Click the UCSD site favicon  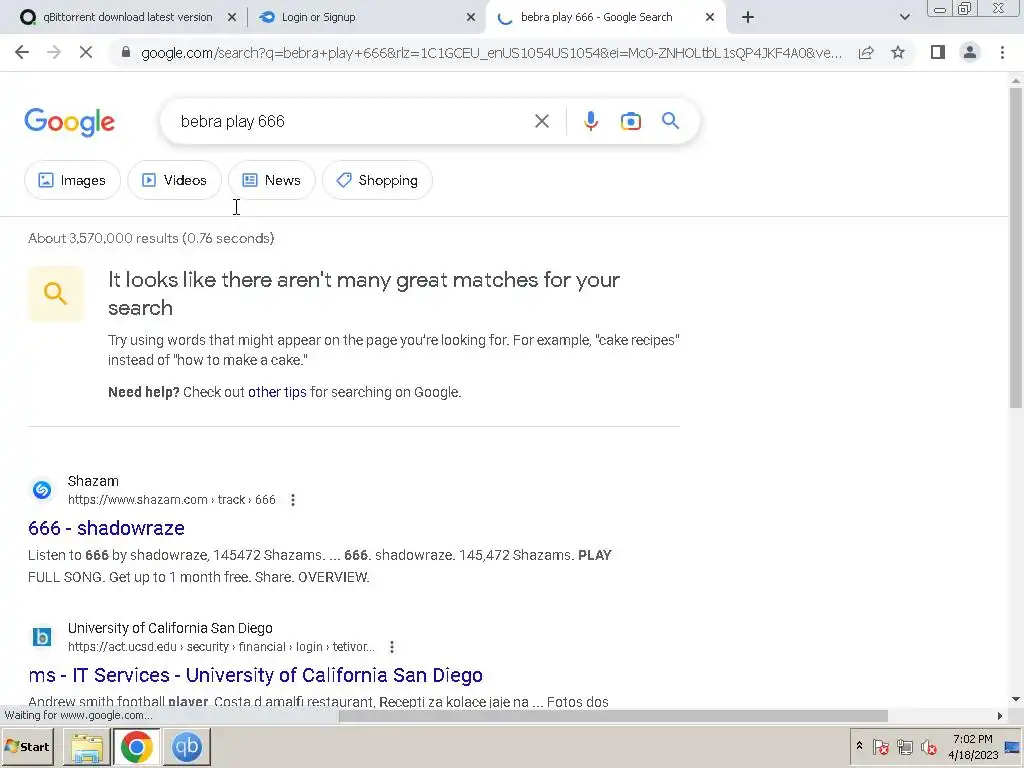click(x=42, y=636)
